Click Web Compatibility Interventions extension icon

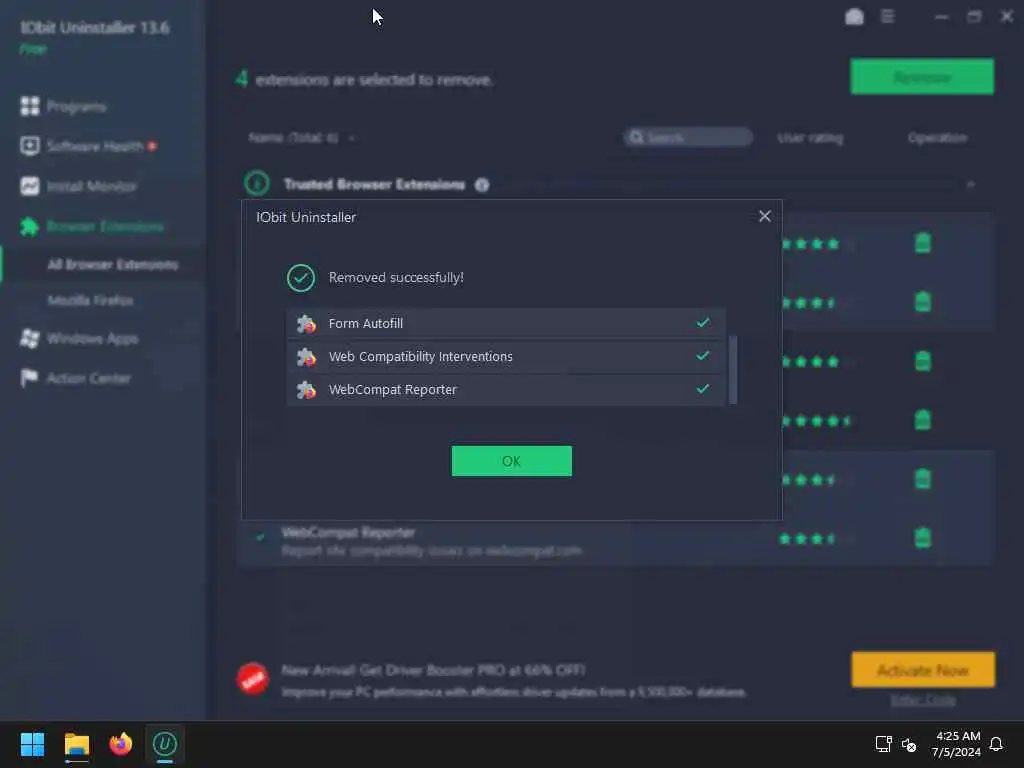(306, 357)
